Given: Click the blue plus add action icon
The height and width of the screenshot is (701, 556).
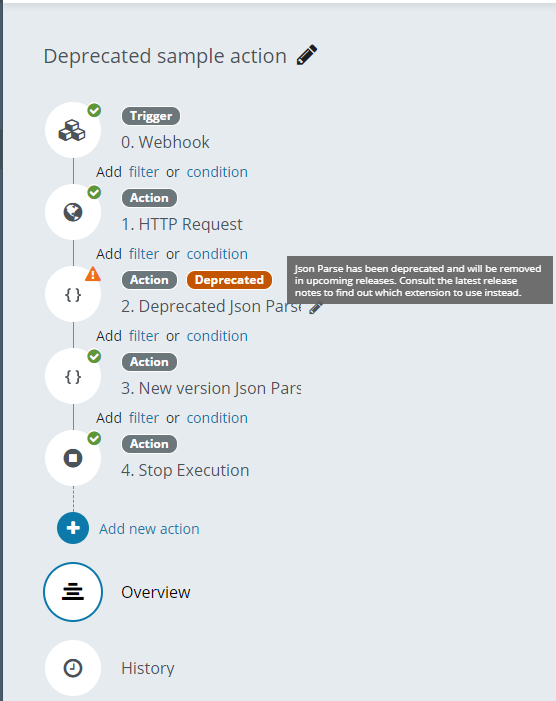Looking at the screenshot, I should tap(73, 528).
